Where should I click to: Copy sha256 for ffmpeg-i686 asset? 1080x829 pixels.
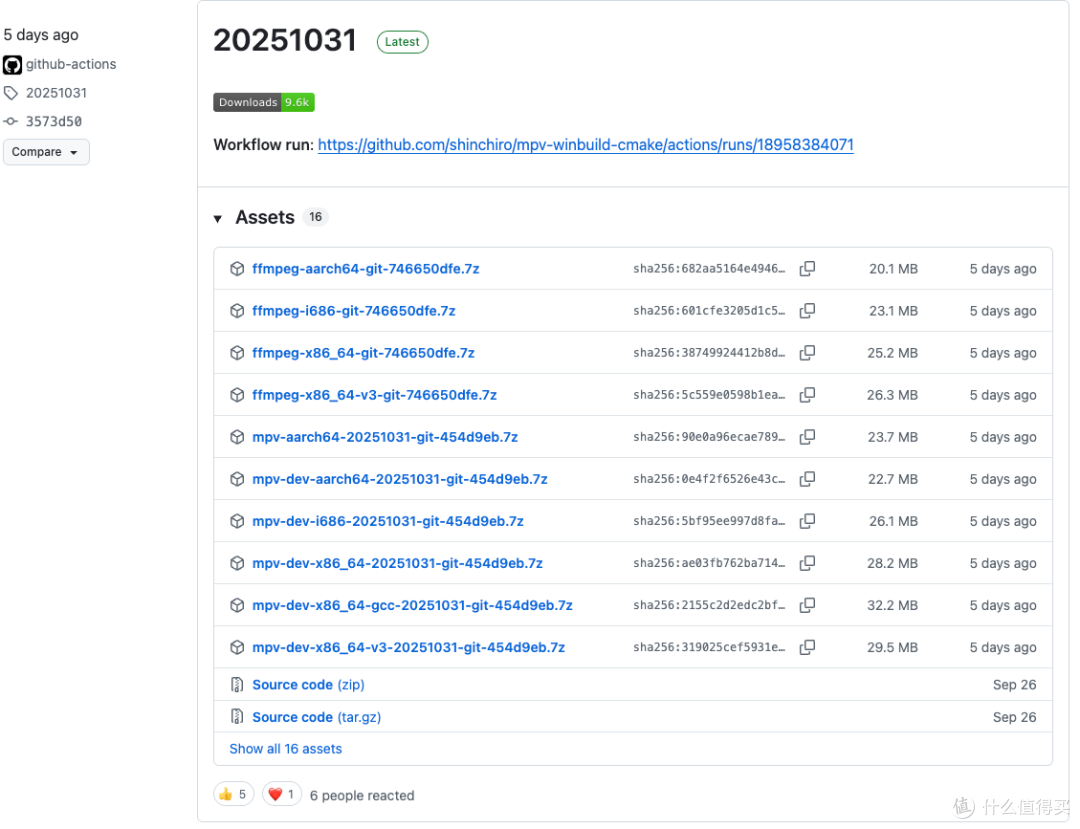(807, 311)
